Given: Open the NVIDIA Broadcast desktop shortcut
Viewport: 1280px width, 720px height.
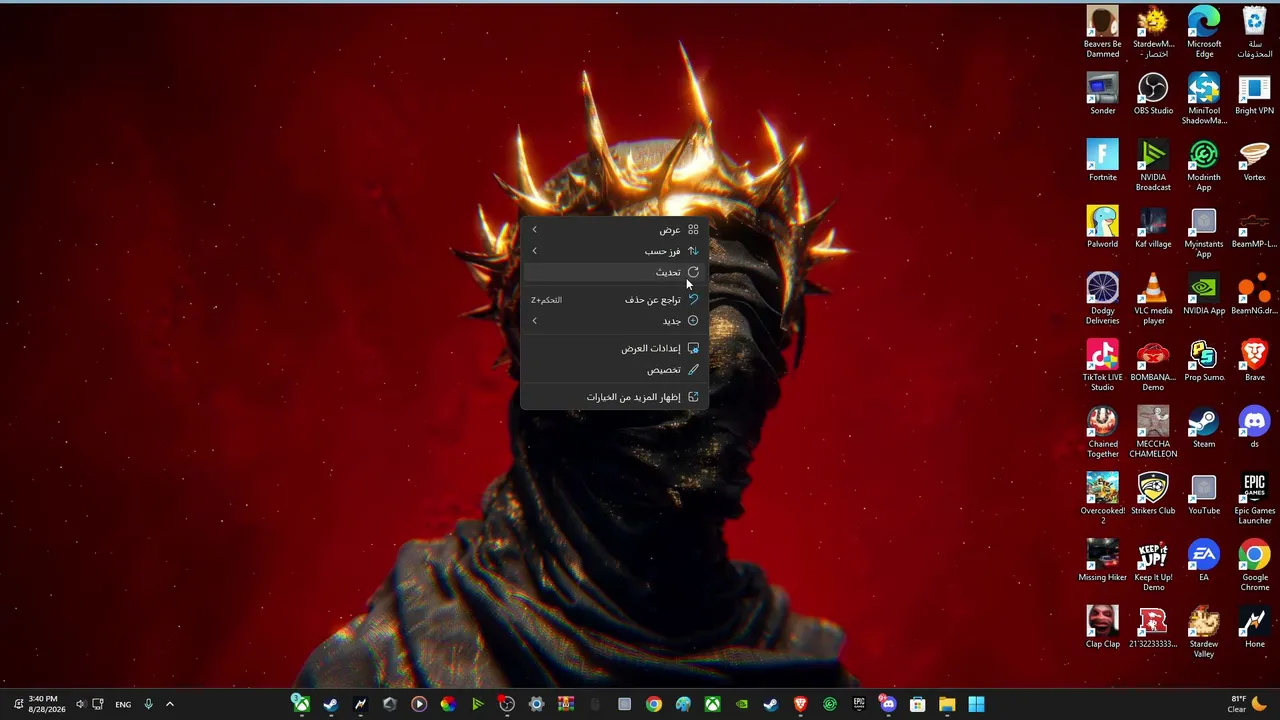Looking at the screenshot, I should coord(1153,165).
